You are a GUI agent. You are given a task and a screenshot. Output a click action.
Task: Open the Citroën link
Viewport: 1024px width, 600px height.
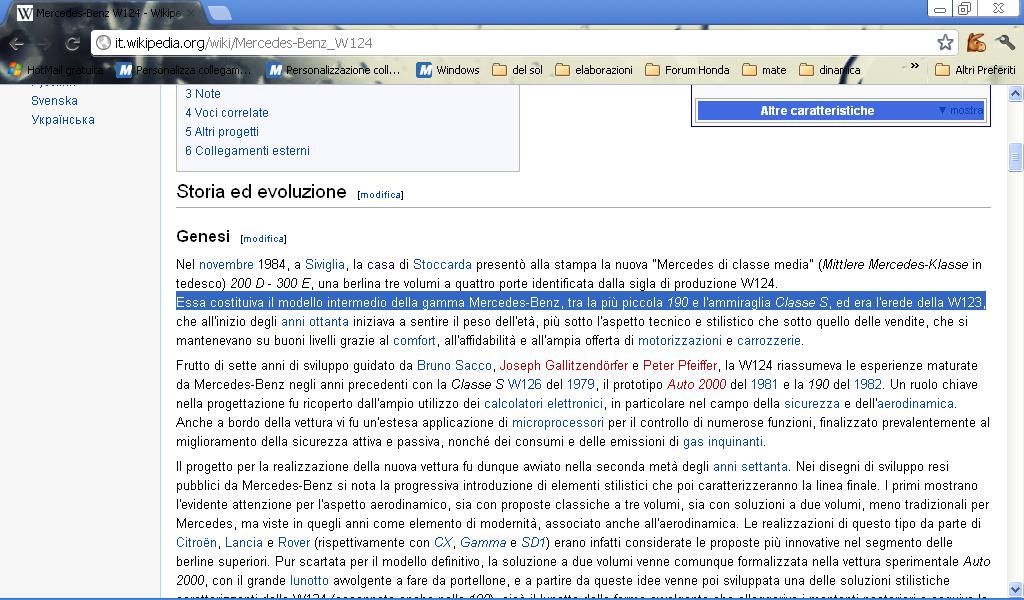(x=196, y=542)
